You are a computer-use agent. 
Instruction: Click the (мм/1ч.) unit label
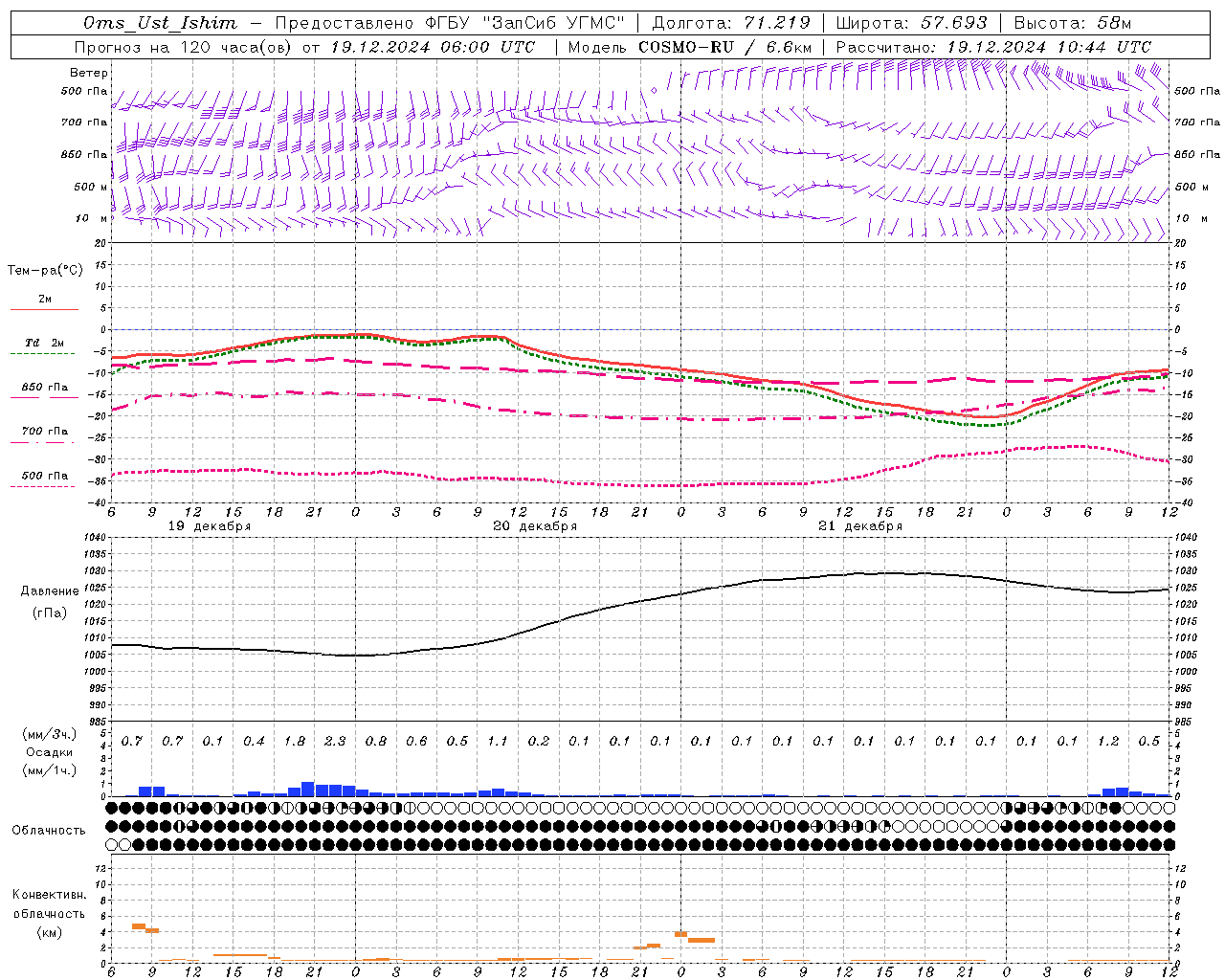tap(50, 770)
